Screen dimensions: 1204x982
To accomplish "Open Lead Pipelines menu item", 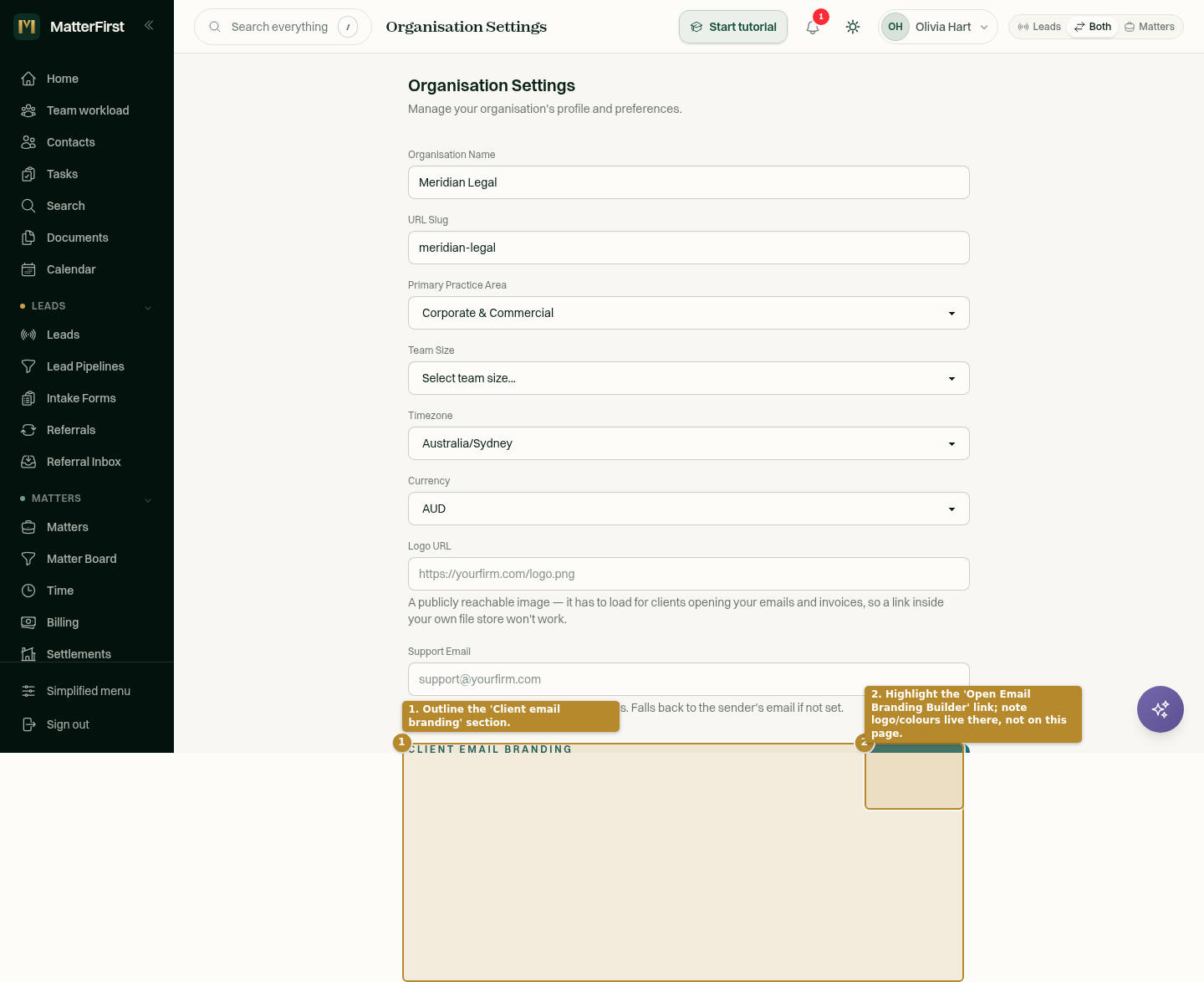I will point(87,366).
